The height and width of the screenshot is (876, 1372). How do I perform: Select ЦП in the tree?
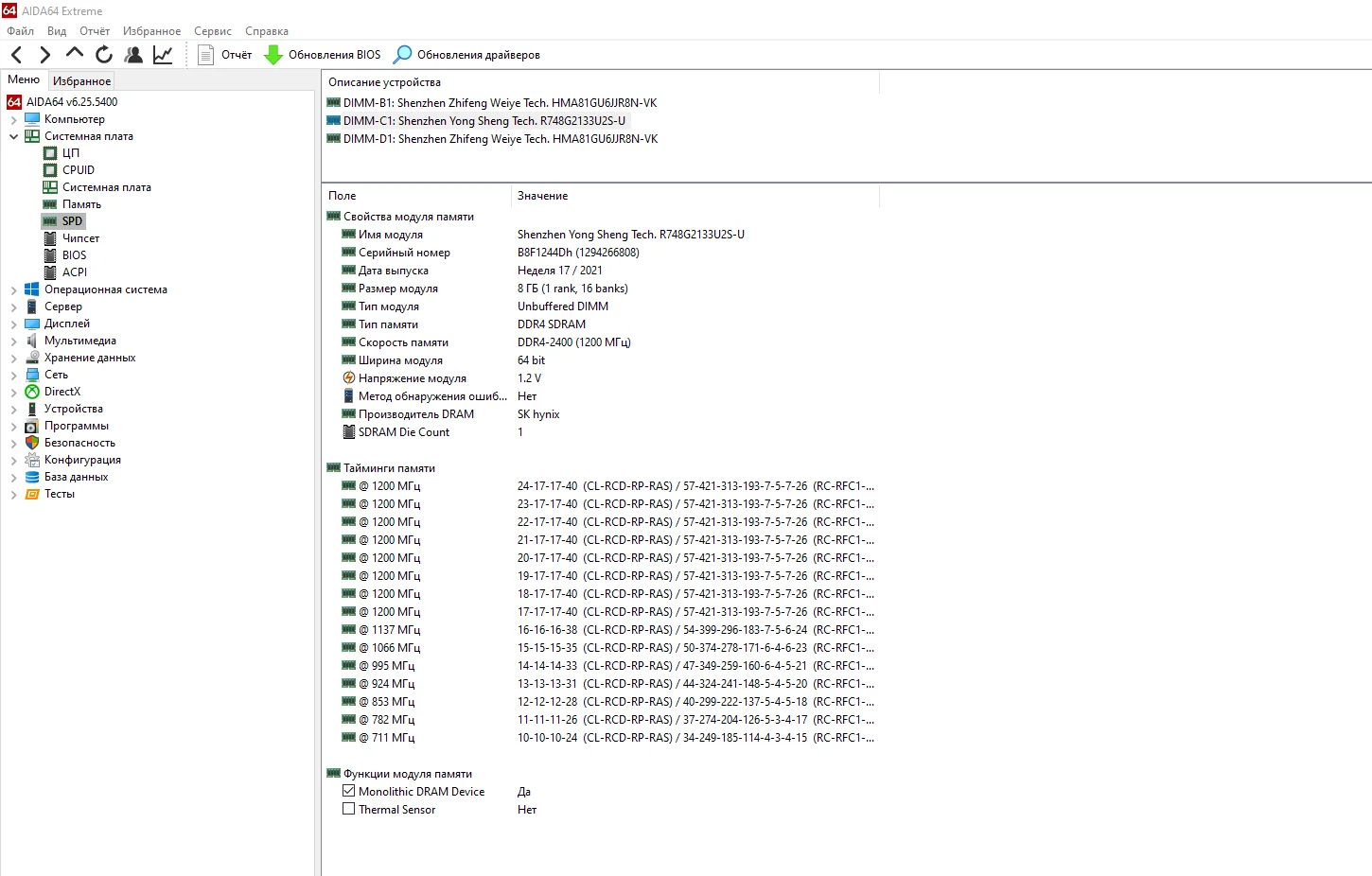tap(71, 153)
